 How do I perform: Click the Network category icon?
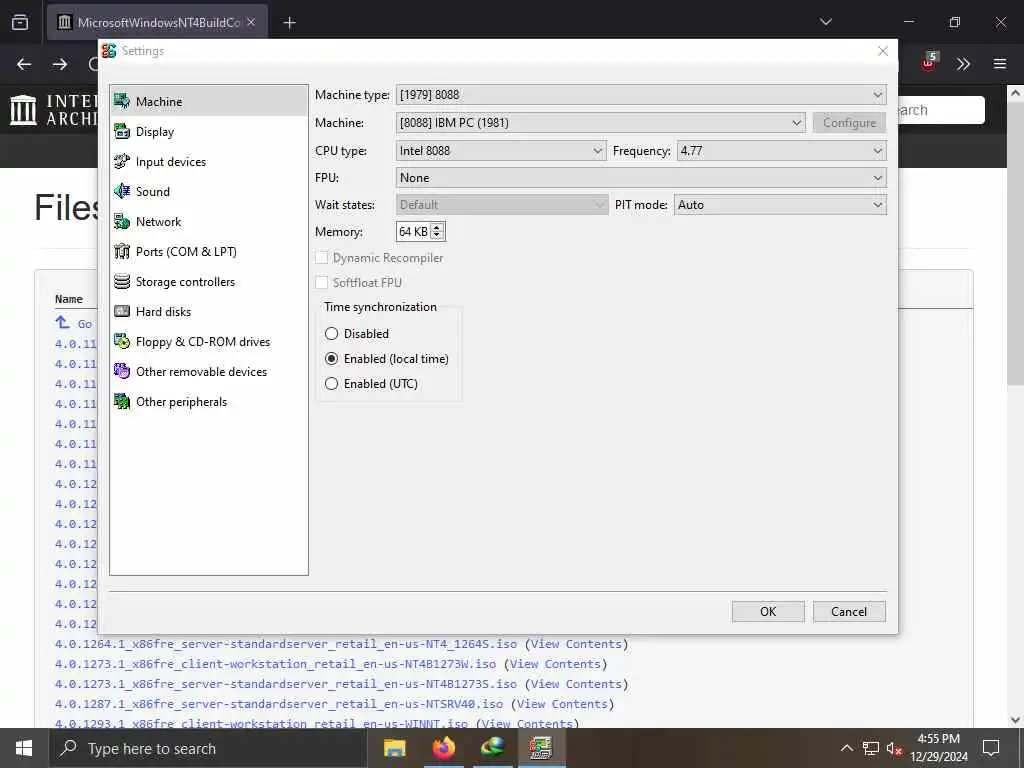click(122, 221)
